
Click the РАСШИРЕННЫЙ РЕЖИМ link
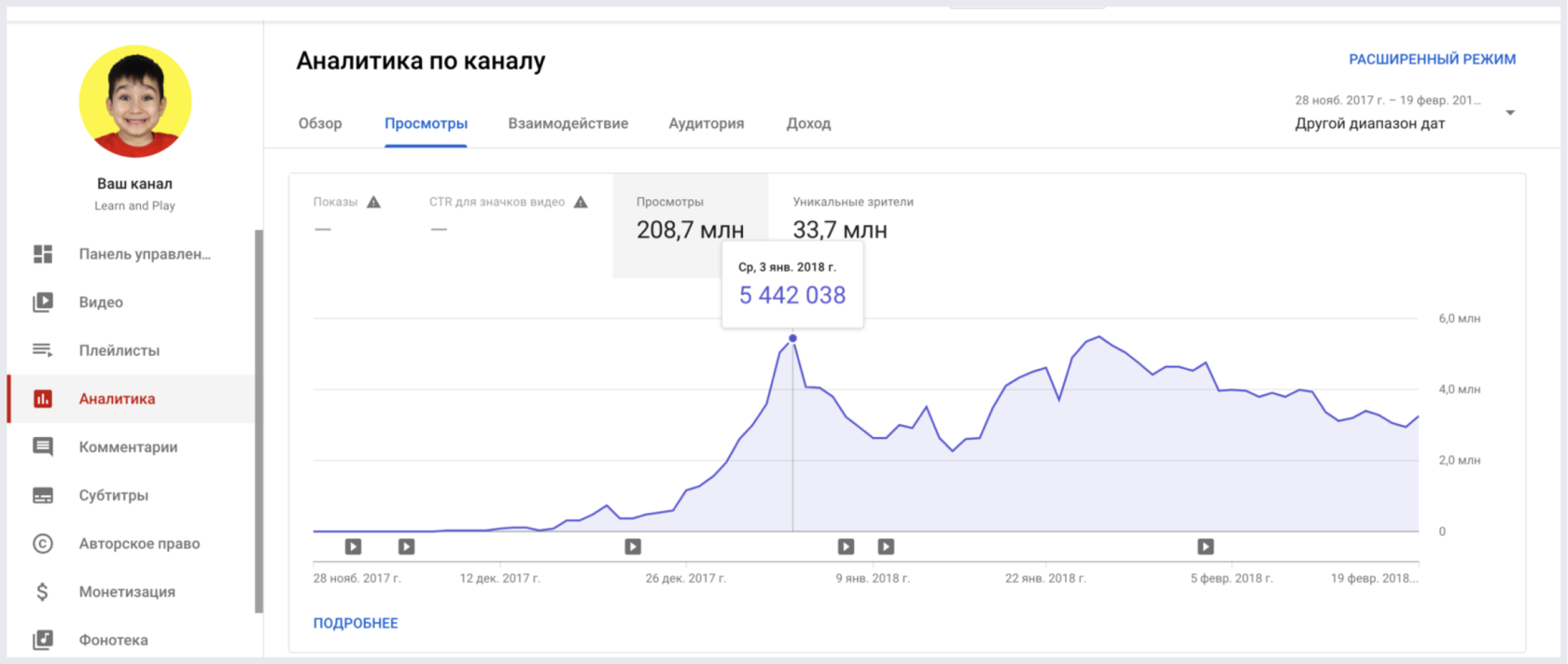[1432, 59]
